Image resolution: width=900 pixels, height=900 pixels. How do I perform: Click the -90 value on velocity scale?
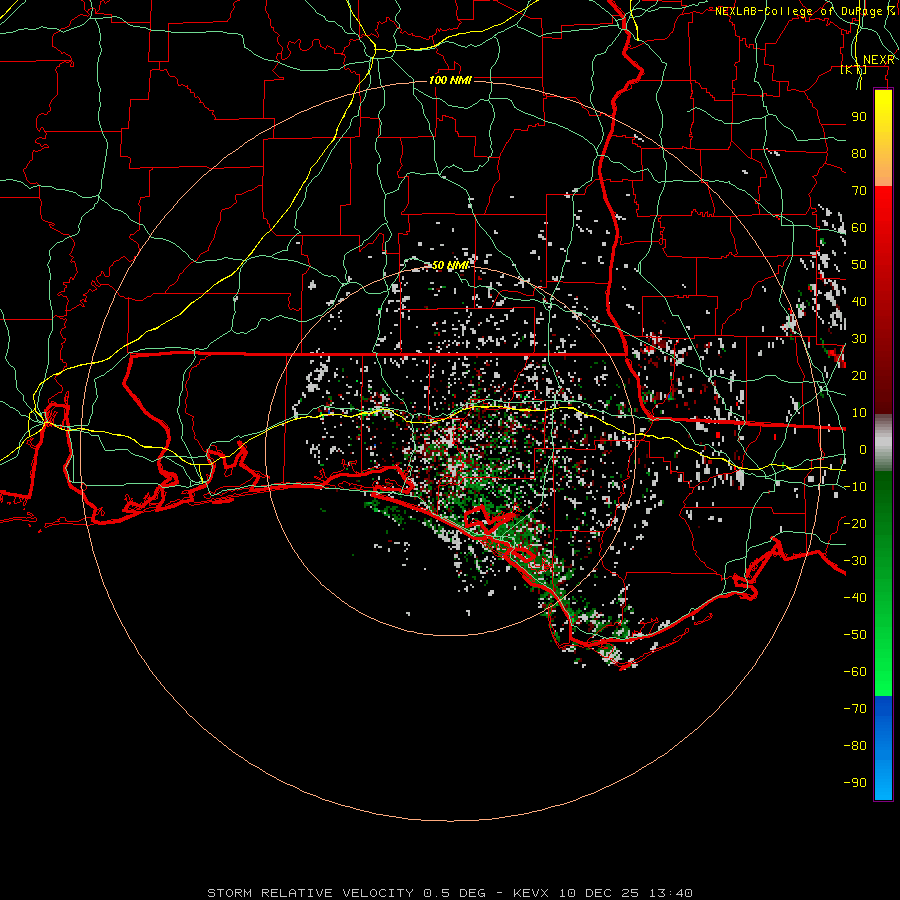coord(855,783)
